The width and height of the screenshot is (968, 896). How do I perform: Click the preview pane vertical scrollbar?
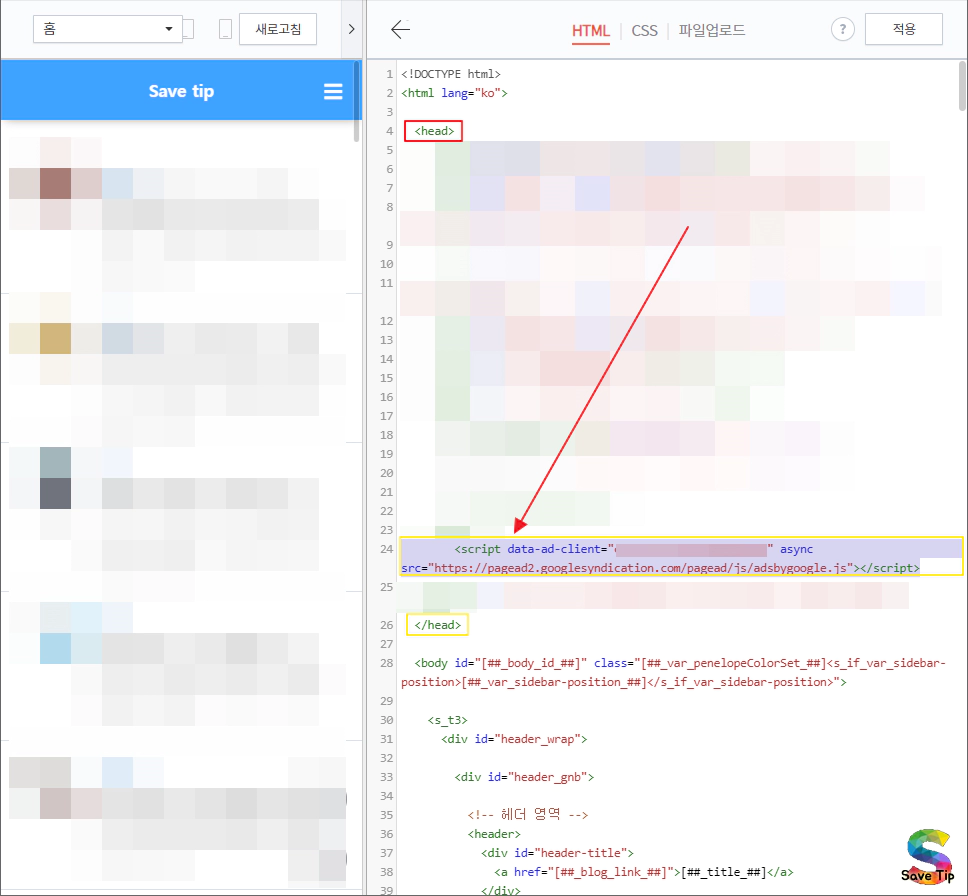coord(357,102)
